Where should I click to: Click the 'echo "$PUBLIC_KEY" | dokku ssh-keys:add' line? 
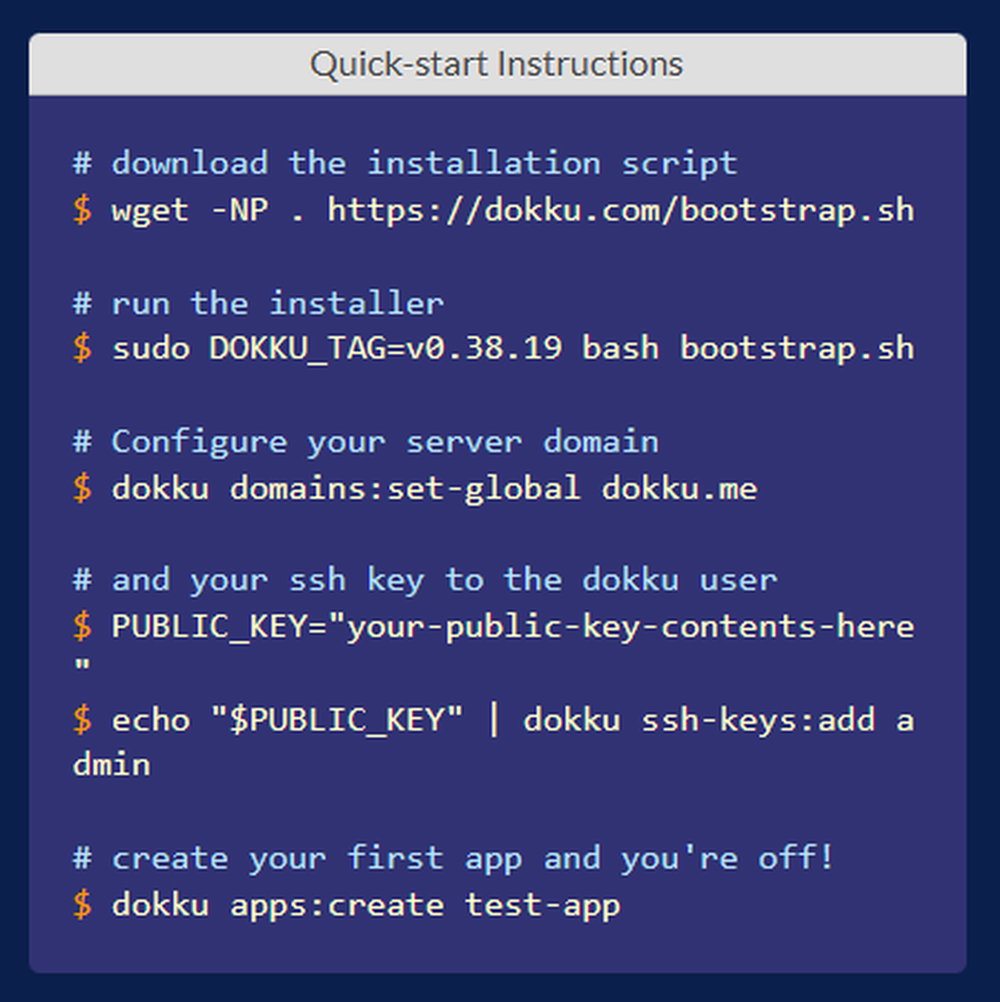493,720
